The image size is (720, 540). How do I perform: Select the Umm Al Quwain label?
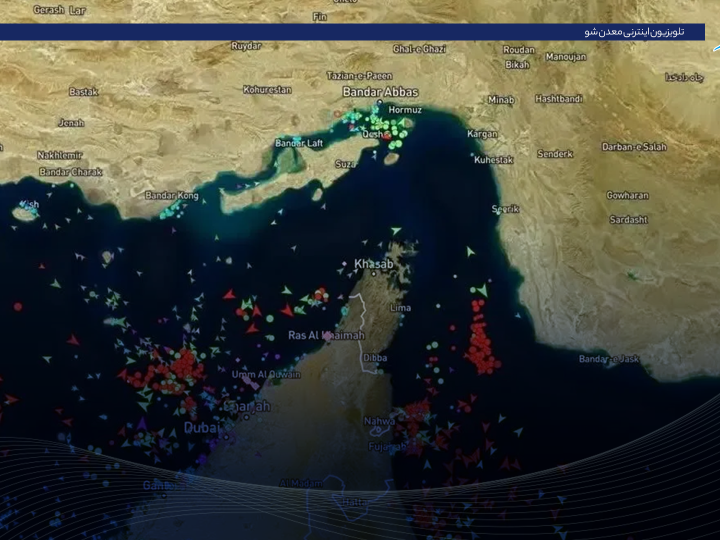point(265,375)
